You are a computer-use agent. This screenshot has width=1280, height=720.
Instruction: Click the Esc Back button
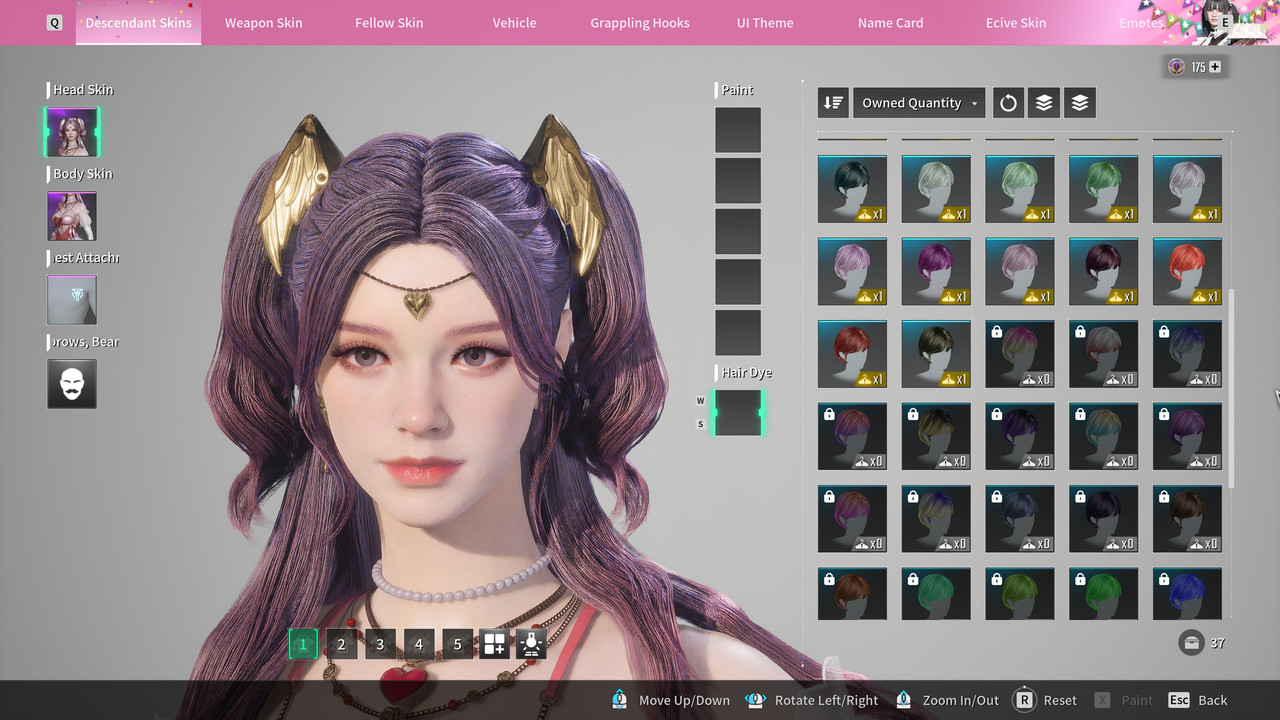[x=1198, y=700]
